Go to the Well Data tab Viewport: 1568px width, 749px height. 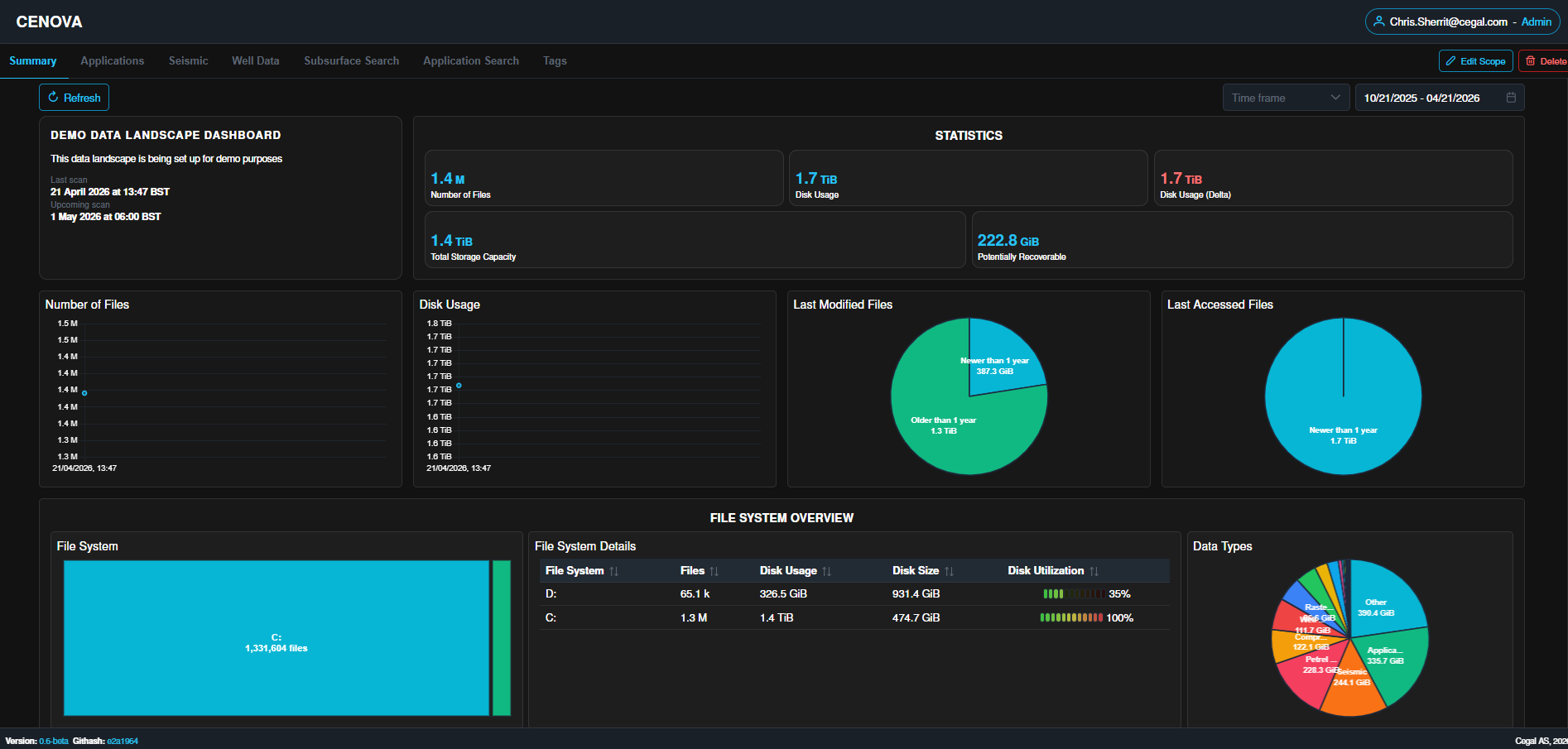coord(256,61)
